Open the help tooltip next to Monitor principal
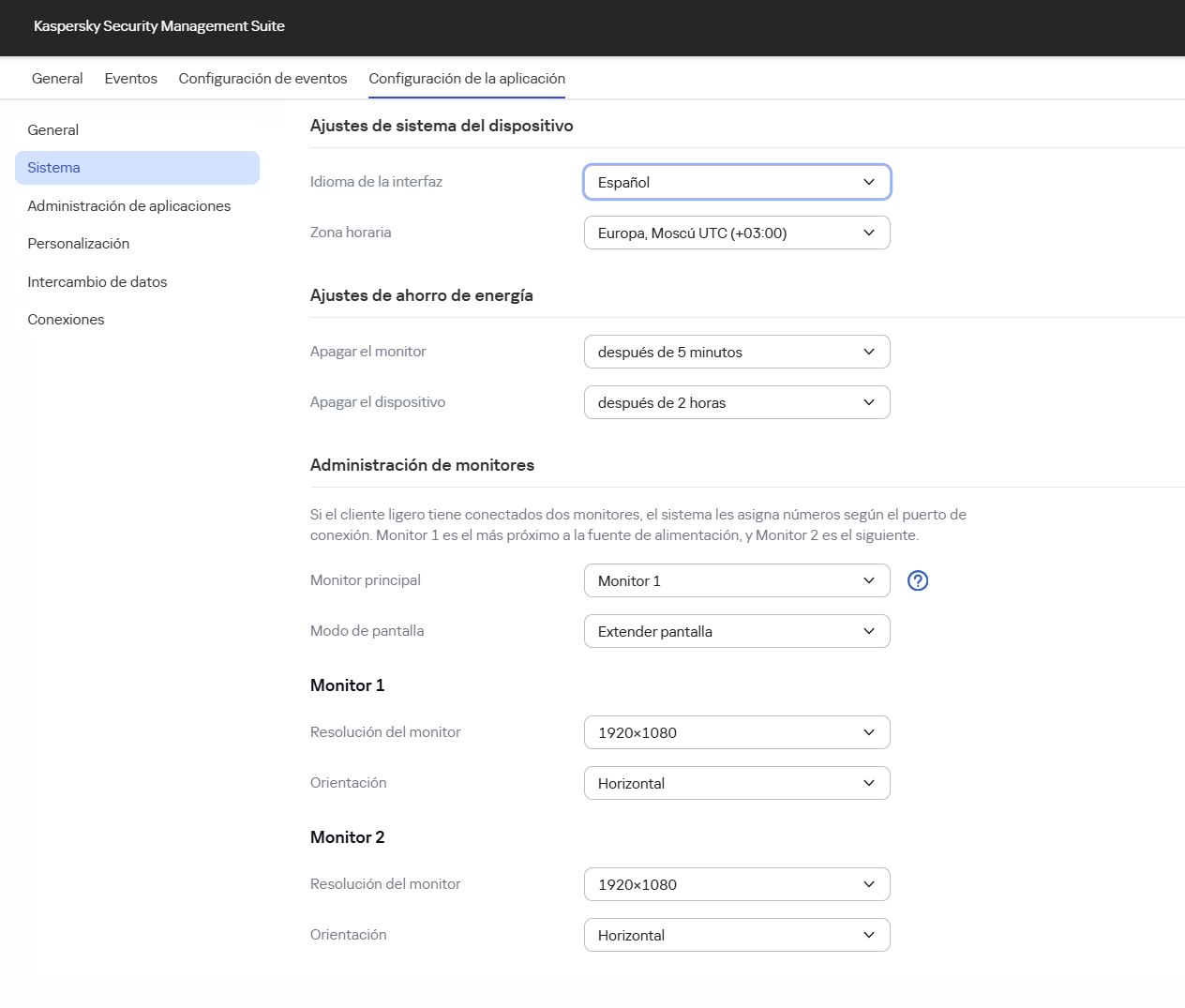Image resolution: width=1185 pixels, height=1008 pixels. [x=918, y=580]
